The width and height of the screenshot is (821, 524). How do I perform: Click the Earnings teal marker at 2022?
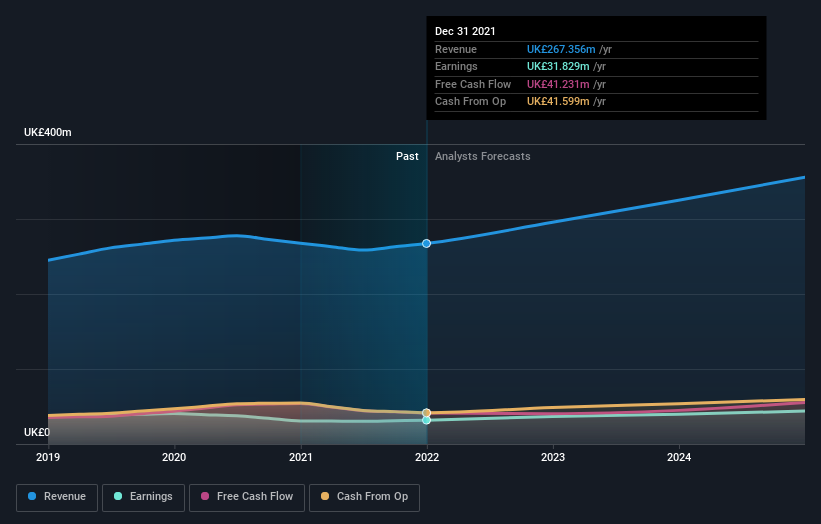pos(427,420)
